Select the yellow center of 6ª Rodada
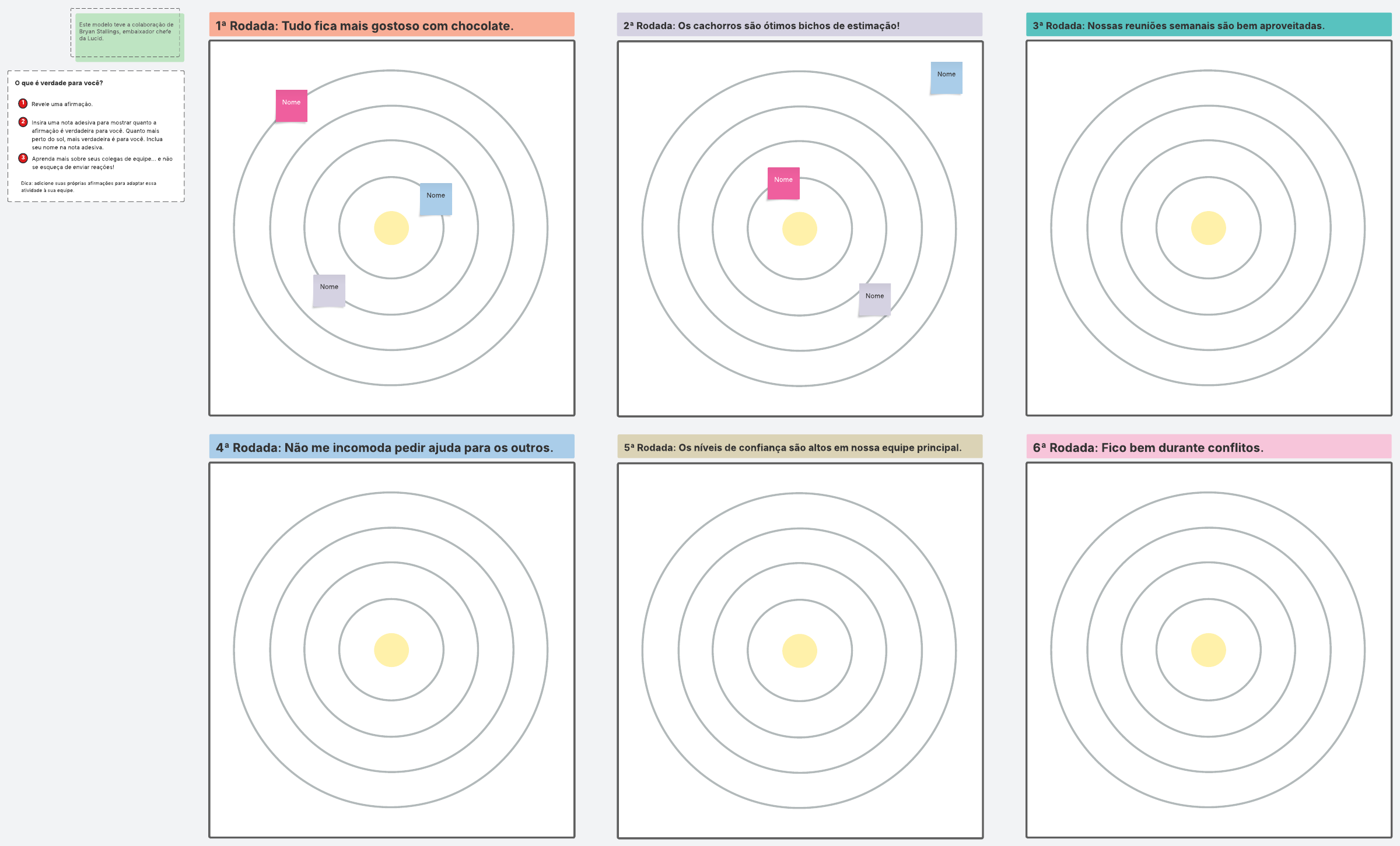Image resolution: width=1400 pixels, height=846 pixels. tap(1208, 650)
